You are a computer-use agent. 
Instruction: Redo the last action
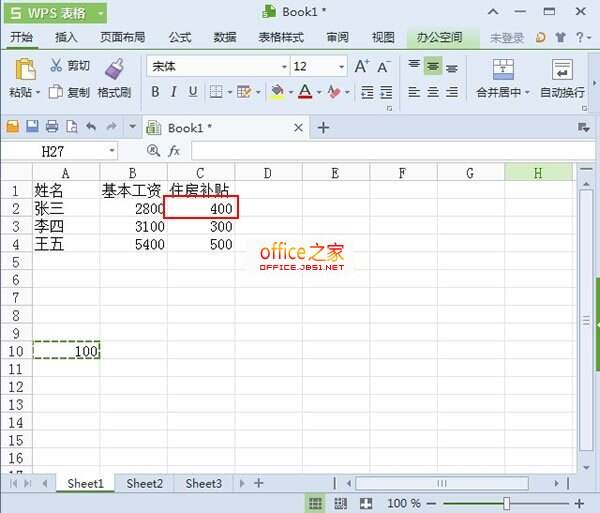click(x=111, y=126)
